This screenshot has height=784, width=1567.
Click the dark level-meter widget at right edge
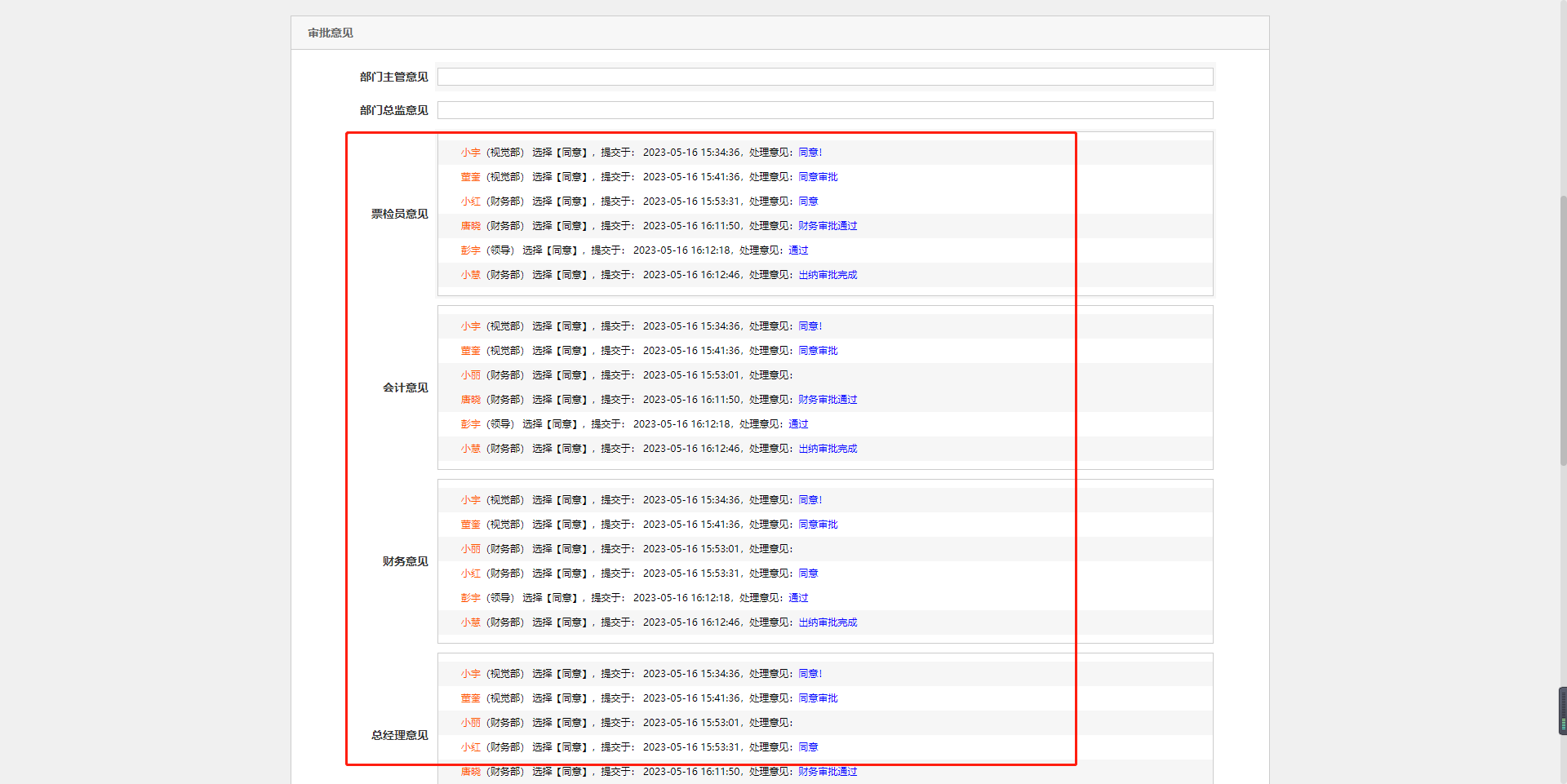pyautogui.click(x=1562, y=711)
